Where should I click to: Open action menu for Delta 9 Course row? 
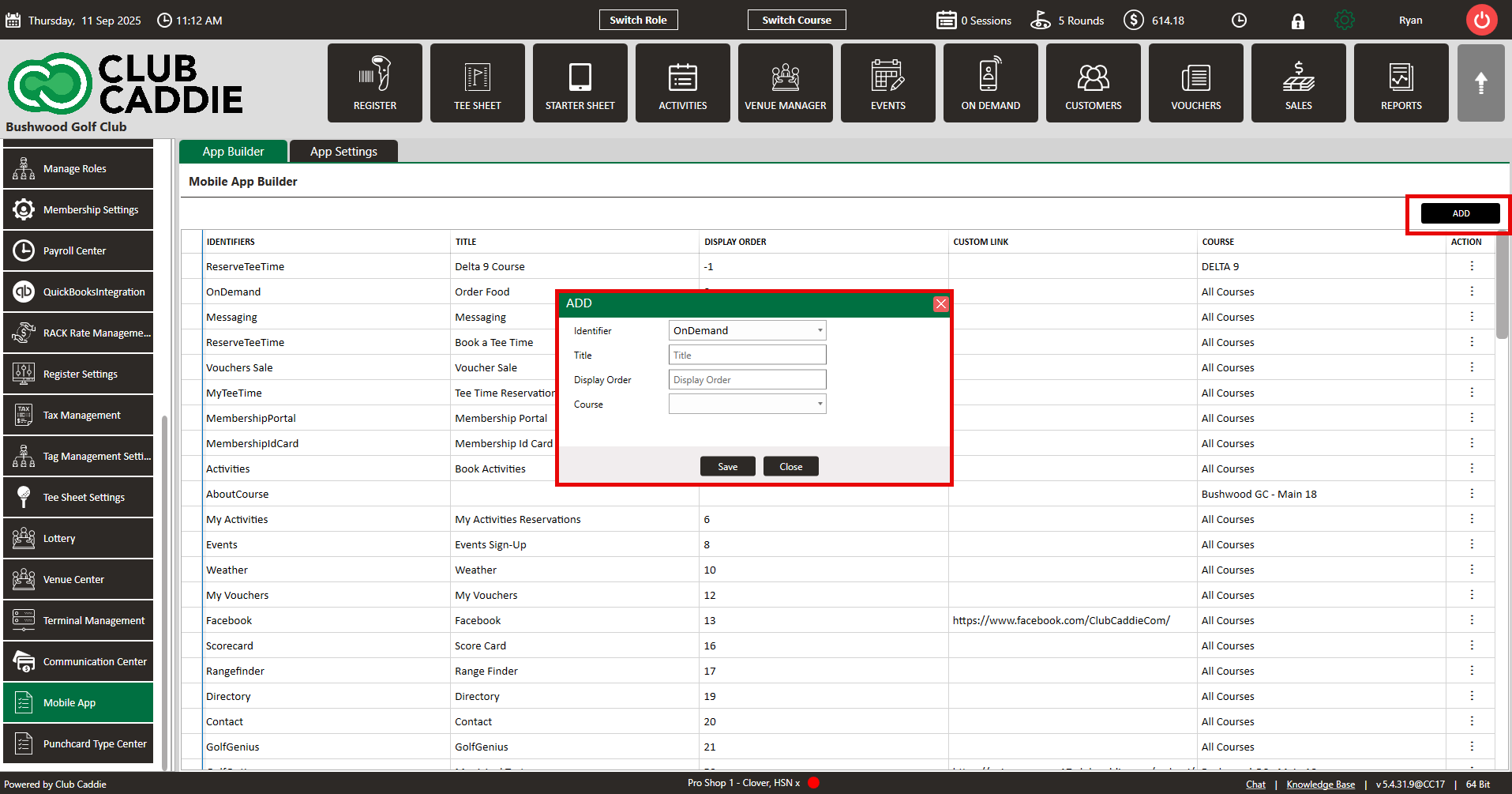[x=1472, y=266]
